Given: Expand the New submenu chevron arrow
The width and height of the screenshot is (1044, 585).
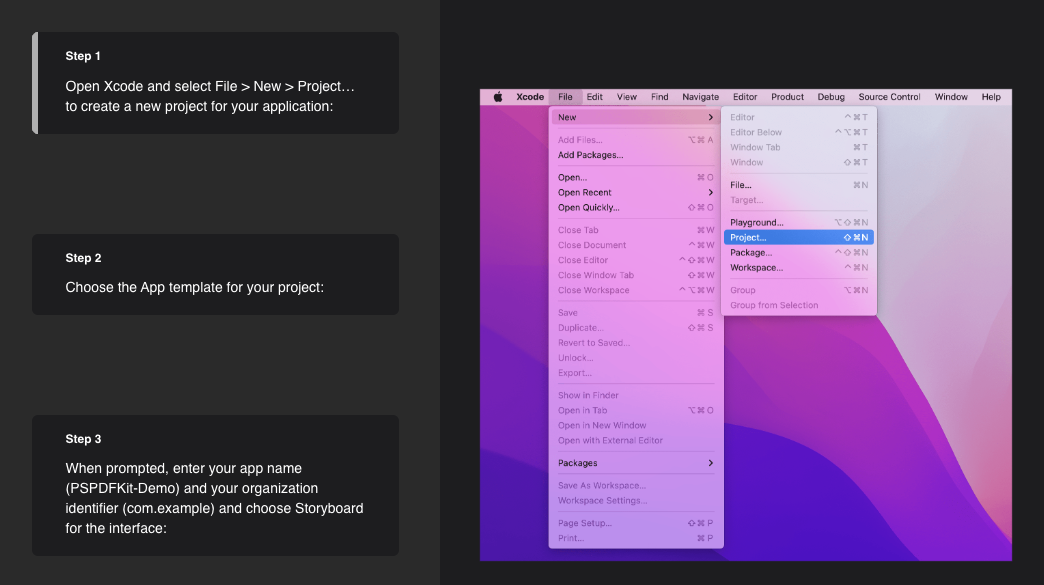Looking at the screenshot, I should tap(711, 118).
